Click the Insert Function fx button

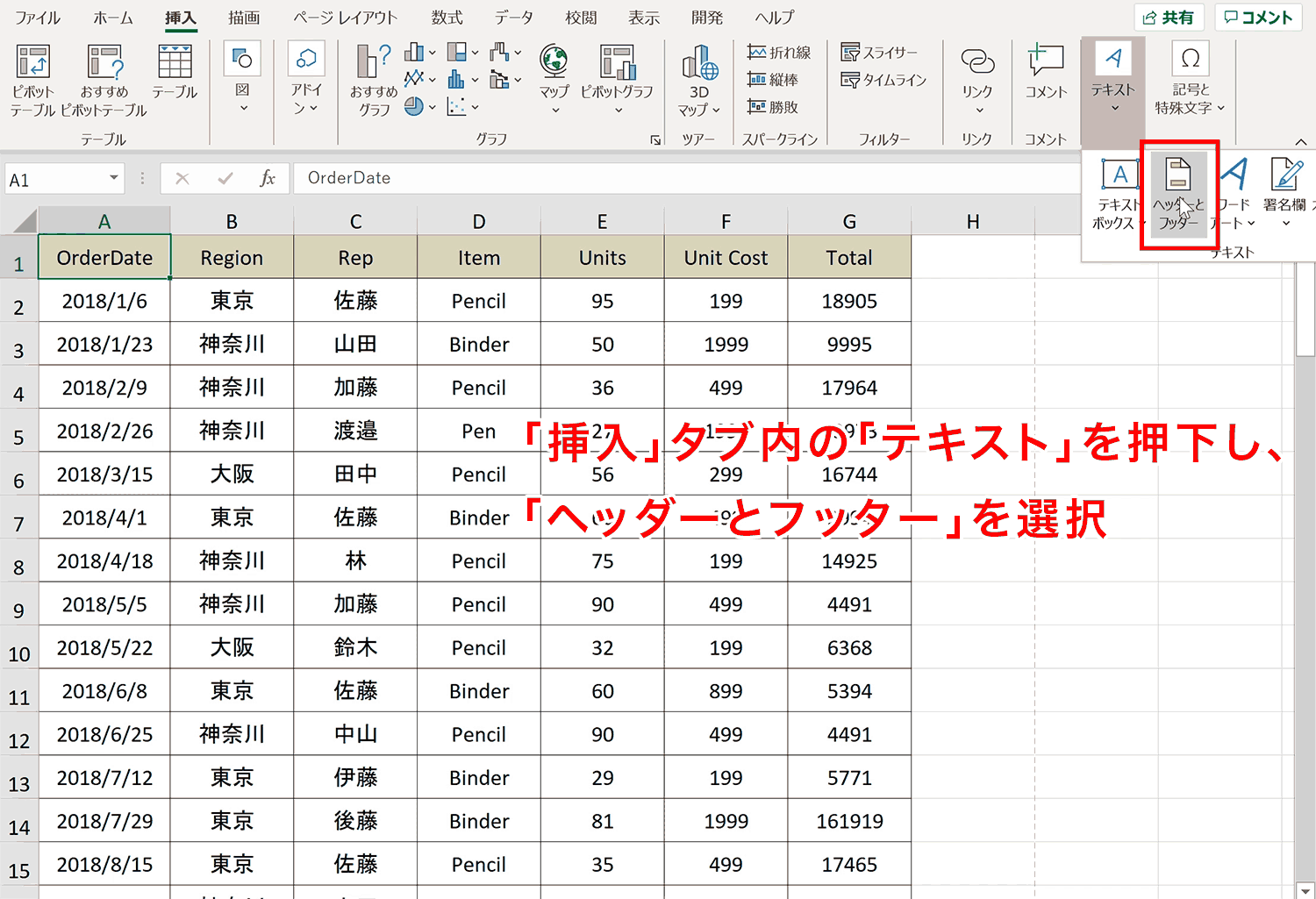coord(268,178)
